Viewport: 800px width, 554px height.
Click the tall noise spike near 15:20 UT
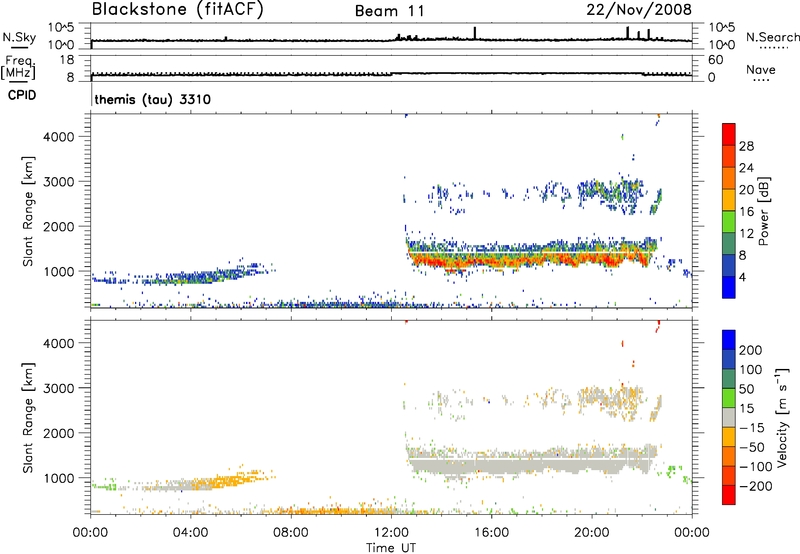click(475, 33)
